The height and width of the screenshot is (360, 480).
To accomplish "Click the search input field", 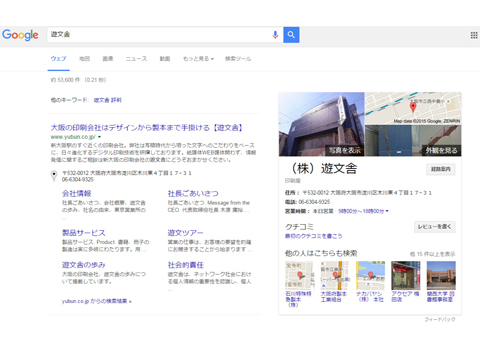I will click(165, 35).
